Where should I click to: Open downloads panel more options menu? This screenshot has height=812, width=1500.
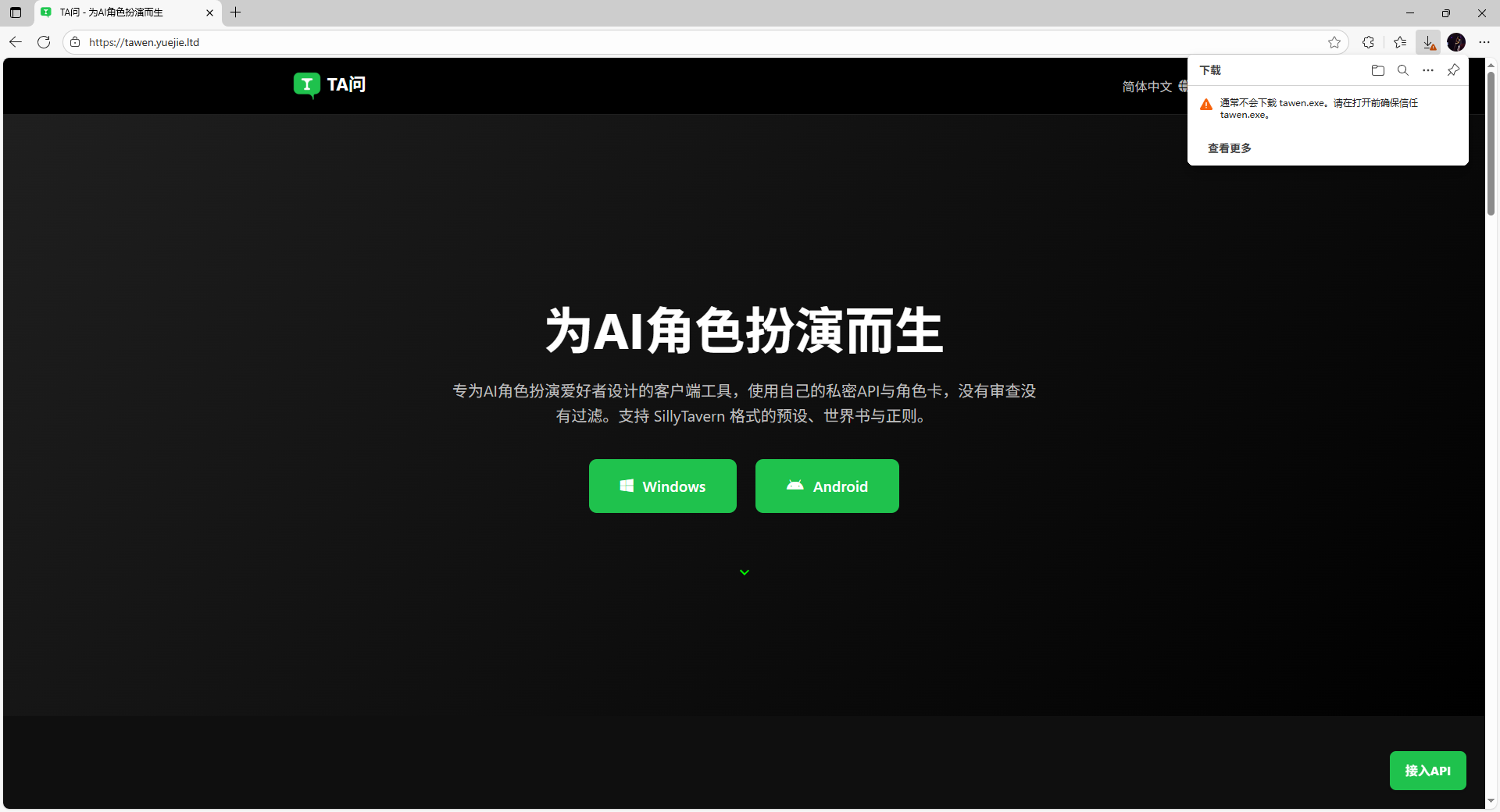click(1428, 70)
